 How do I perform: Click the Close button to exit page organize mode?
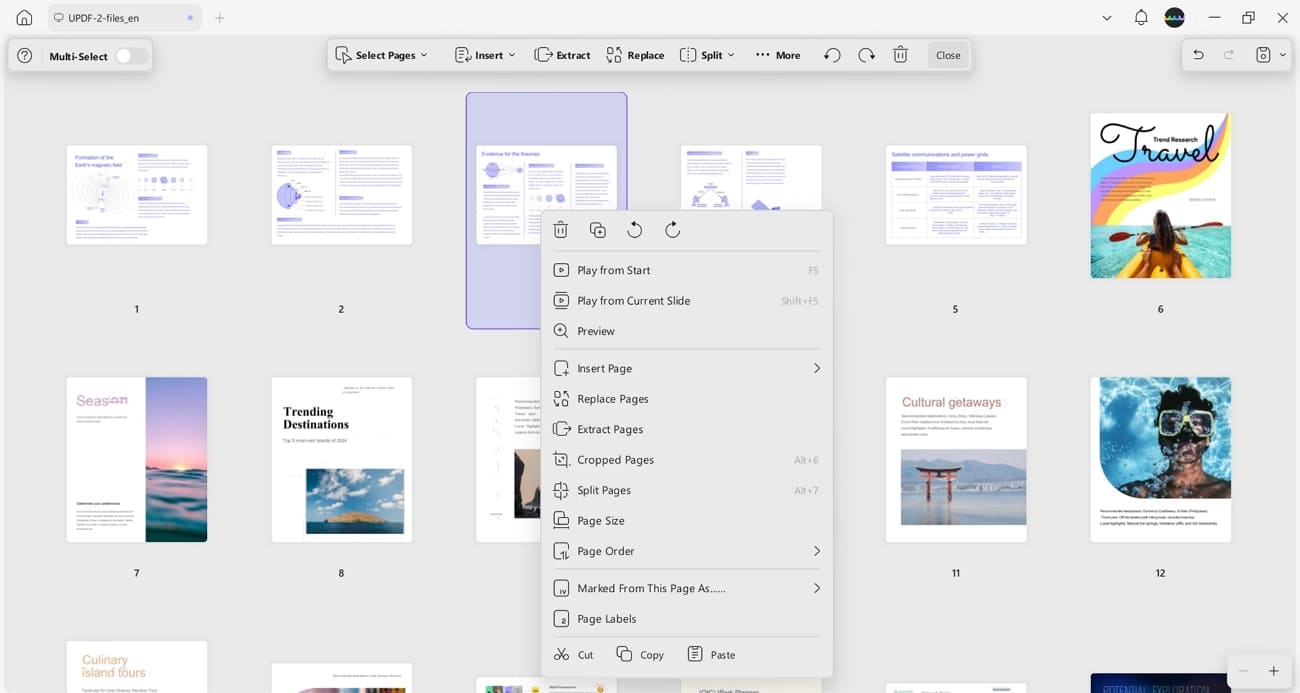pos(946,55)
